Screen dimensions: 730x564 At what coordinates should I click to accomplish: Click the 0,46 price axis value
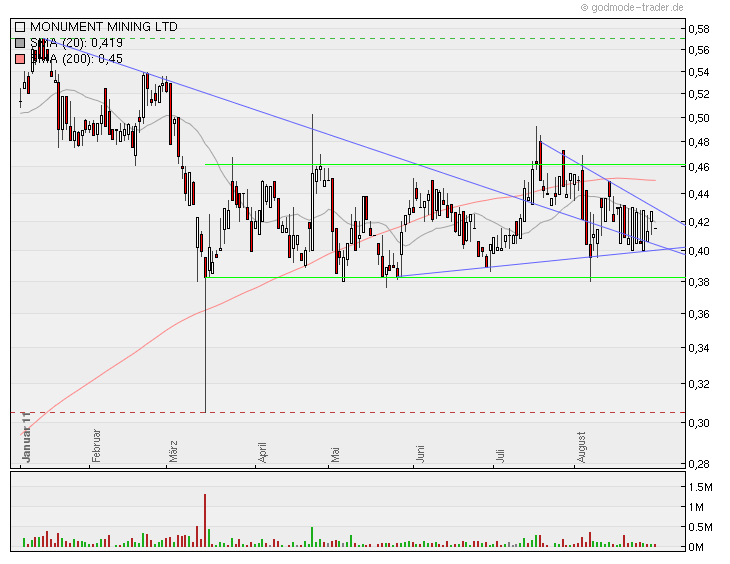click(699, 167)
